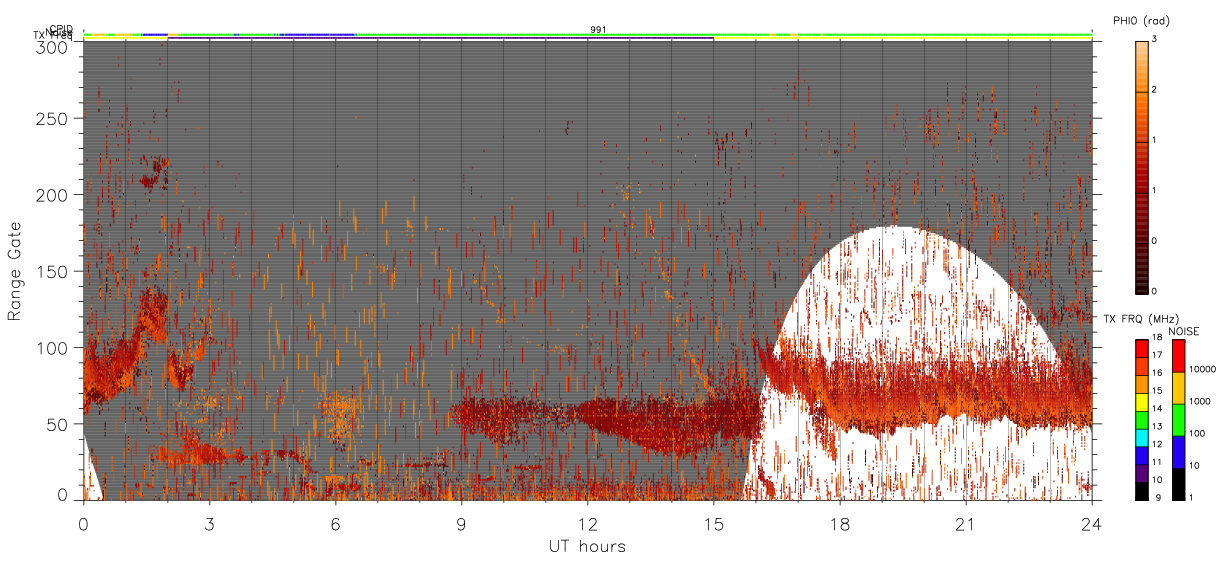Click the black 9–10 MHz TX FRQ swatch
Viewport: 1228px width, 567px height.
tap(1141, 491)
